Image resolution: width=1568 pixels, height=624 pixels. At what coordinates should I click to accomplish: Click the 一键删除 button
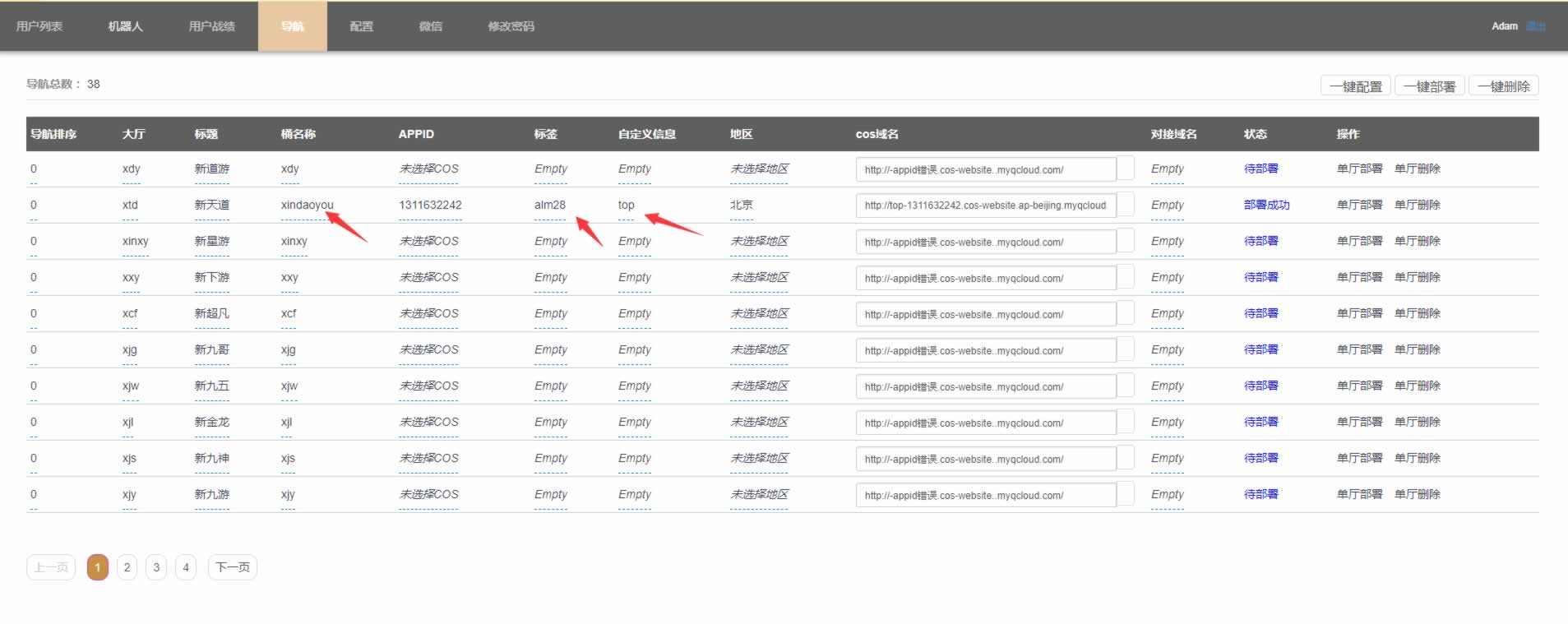[1503, 86]
